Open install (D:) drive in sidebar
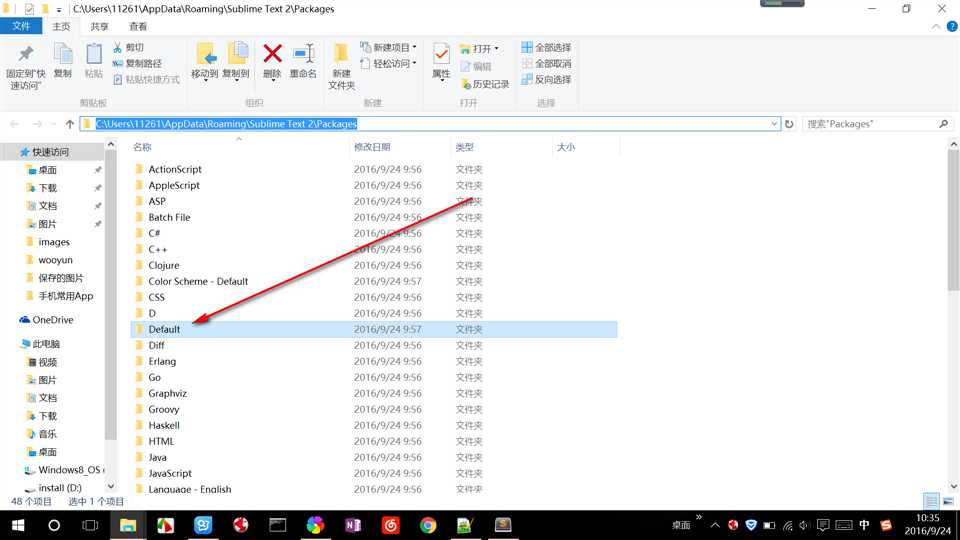Image resolution: width=960 pixels, height=540 pixels. click(53, 488)
